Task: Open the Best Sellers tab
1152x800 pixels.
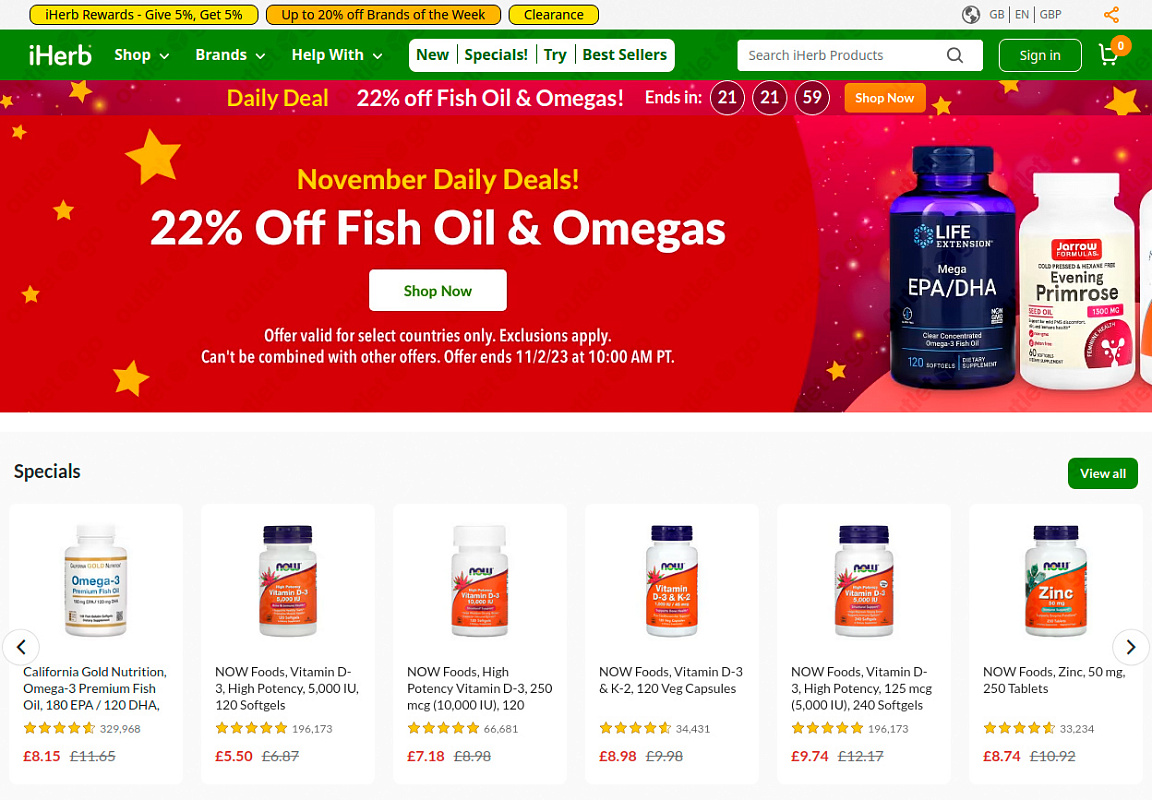Action: point(624,55)
